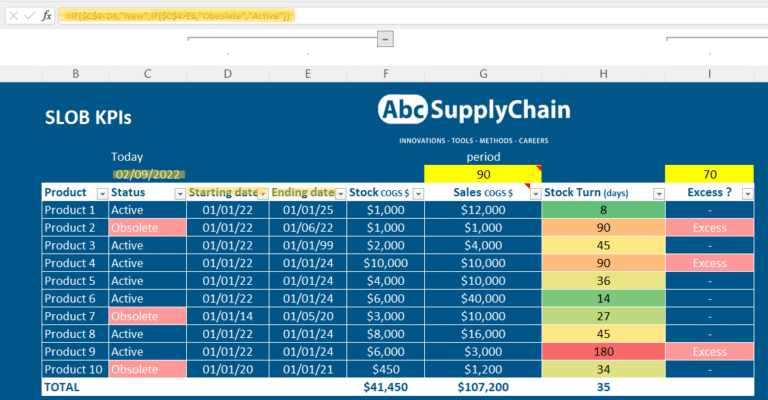Select Product 7 starting date 01/01/14
The width and height of the screenshot is (768, 400).
click(x=228, y=316)
